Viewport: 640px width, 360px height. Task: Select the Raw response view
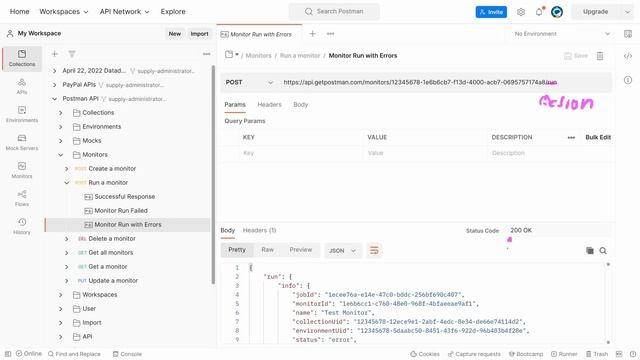click(267, 250)
